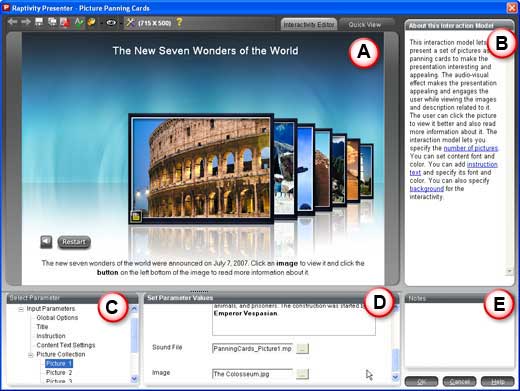Viewport: 520px width, 391px height.
Task: Switch to the Interactivity Editor tab
Action: [x=309, y=25]
